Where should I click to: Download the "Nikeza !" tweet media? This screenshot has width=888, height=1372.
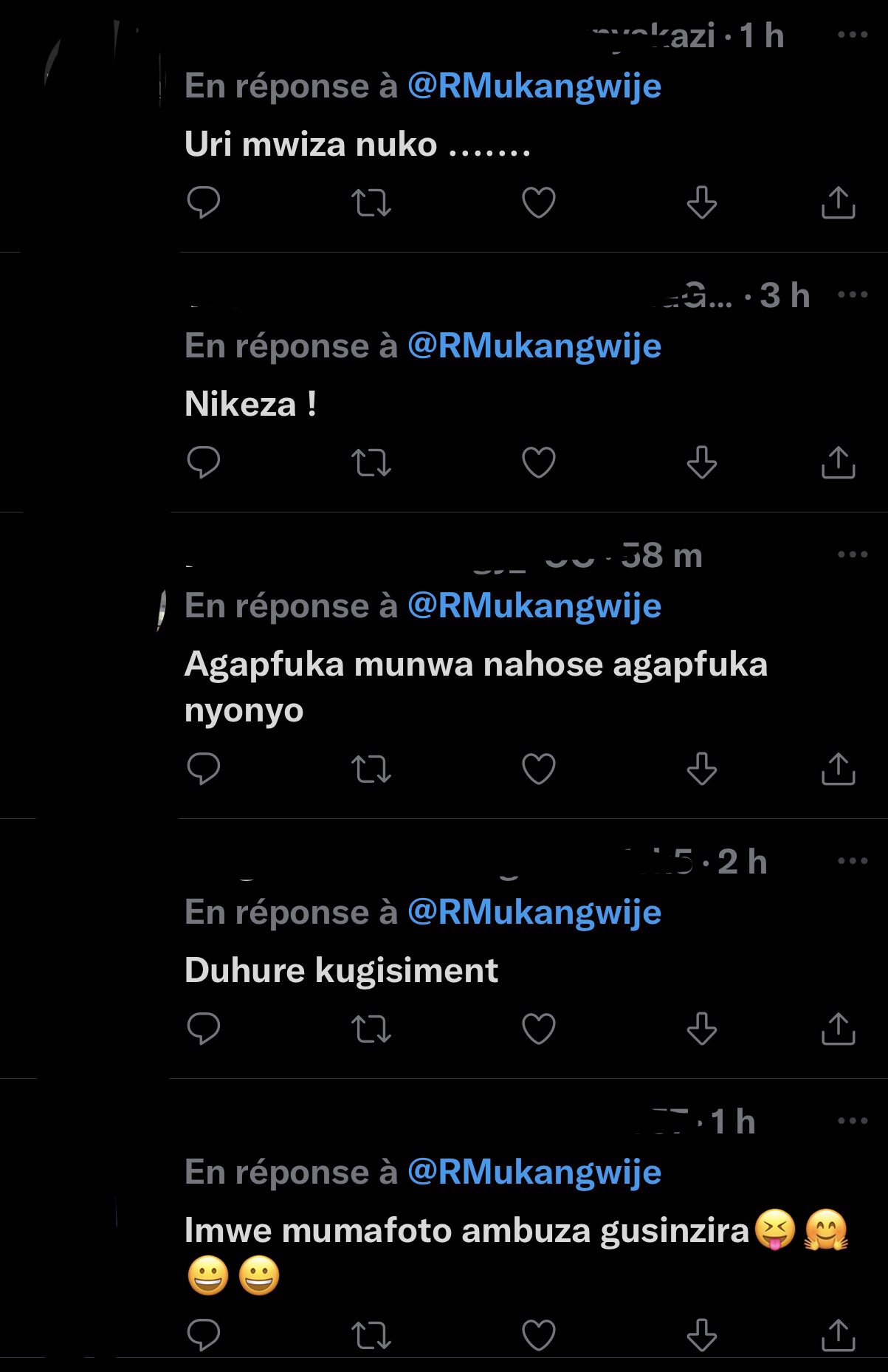tap(701, 462)
